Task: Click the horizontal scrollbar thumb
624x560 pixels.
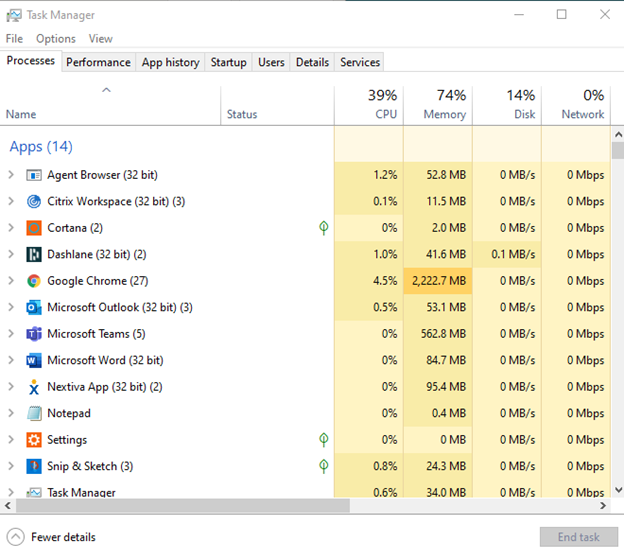Action: coord(183,505)
